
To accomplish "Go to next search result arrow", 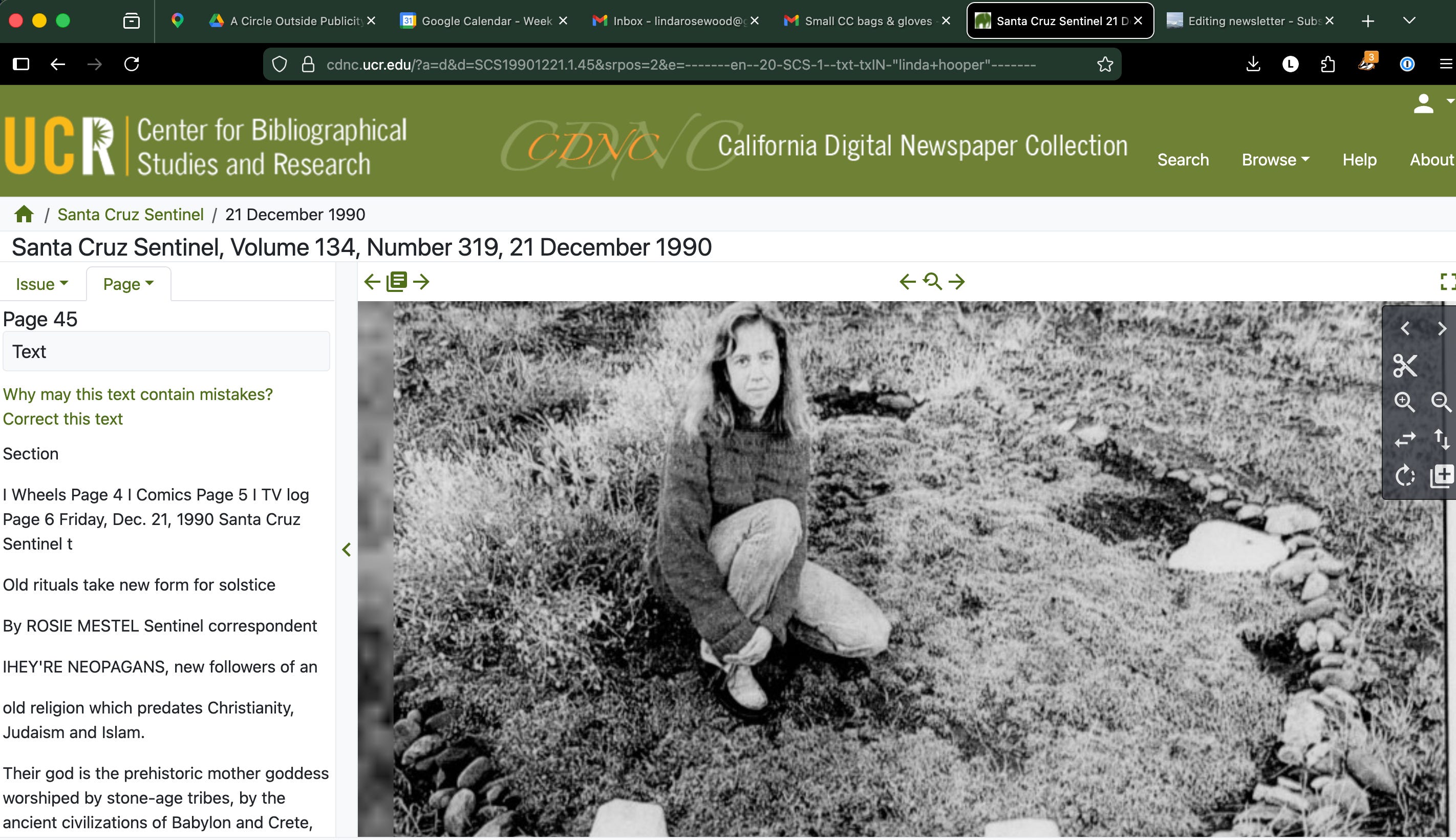I will point(957,282).
